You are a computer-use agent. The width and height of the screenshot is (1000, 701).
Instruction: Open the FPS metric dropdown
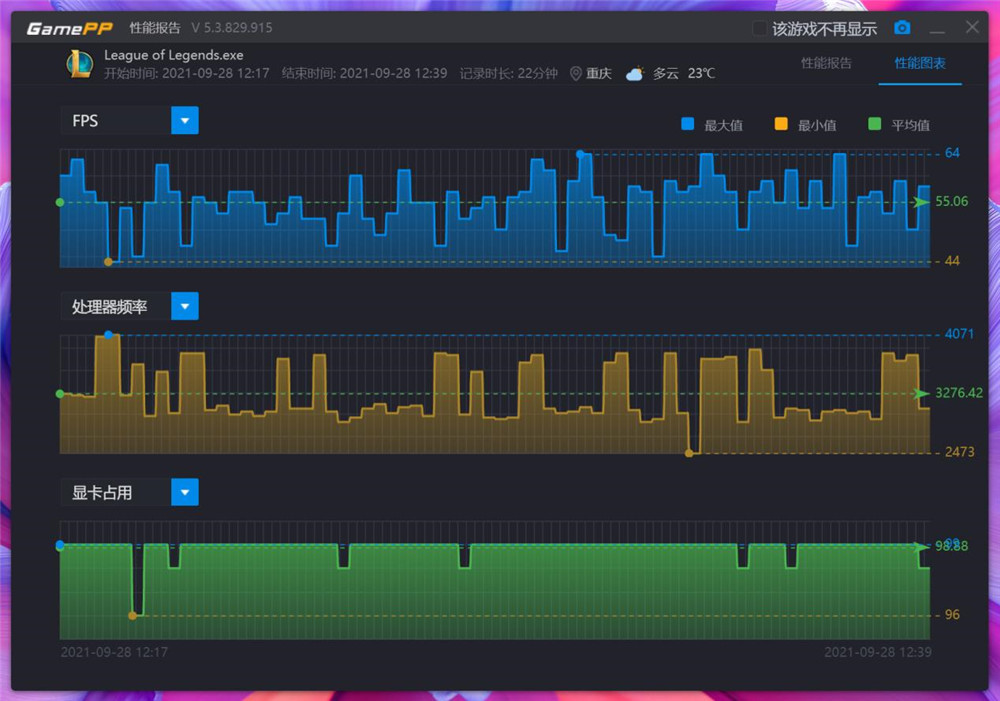(x=185, y=121)
